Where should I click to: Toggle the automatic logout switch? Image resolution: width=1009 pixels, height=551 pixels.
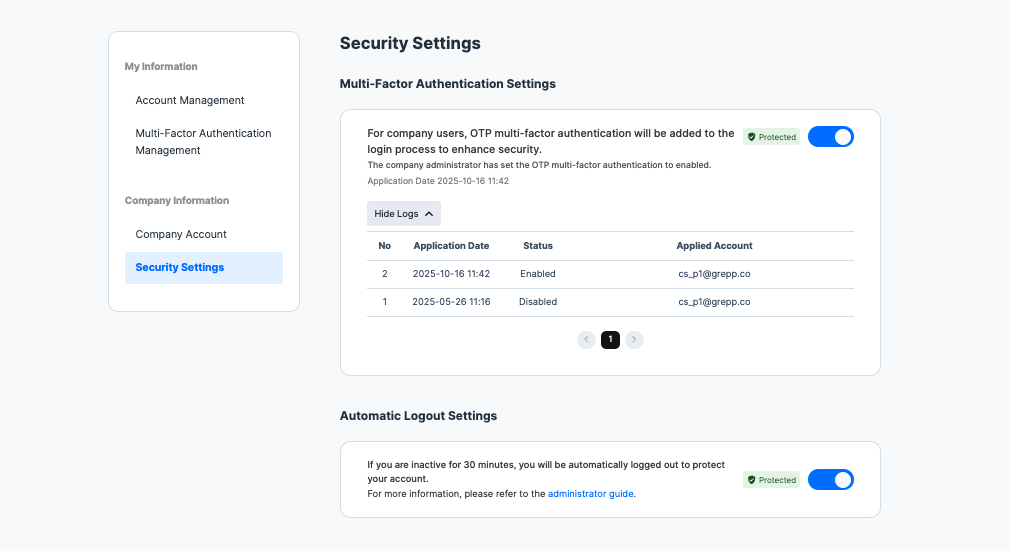point(831,480)
